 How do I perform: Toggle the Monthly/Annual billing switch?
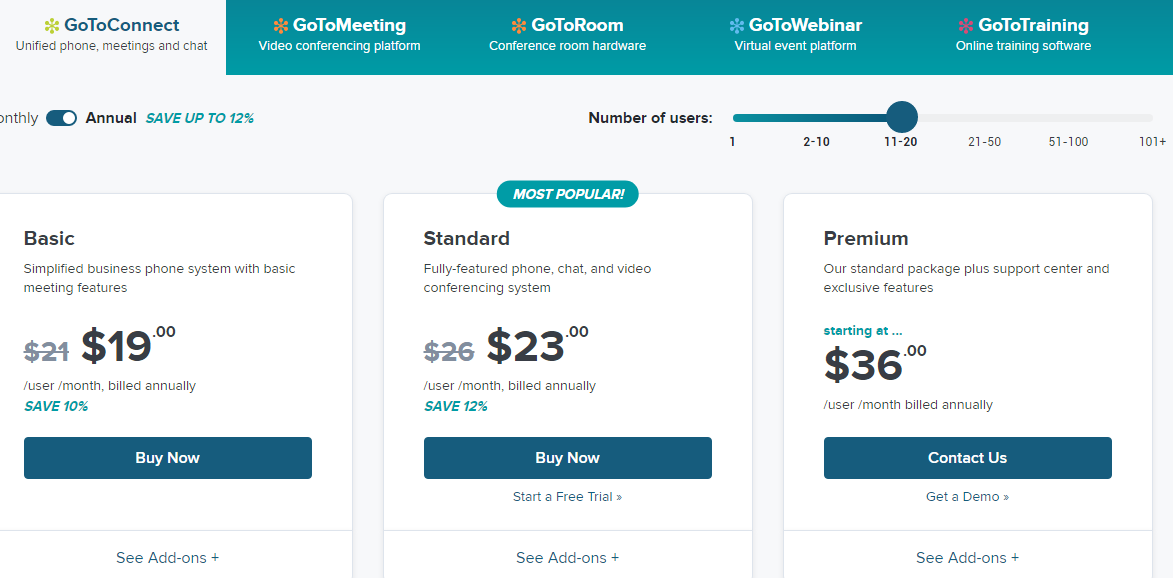coord(62,118)
